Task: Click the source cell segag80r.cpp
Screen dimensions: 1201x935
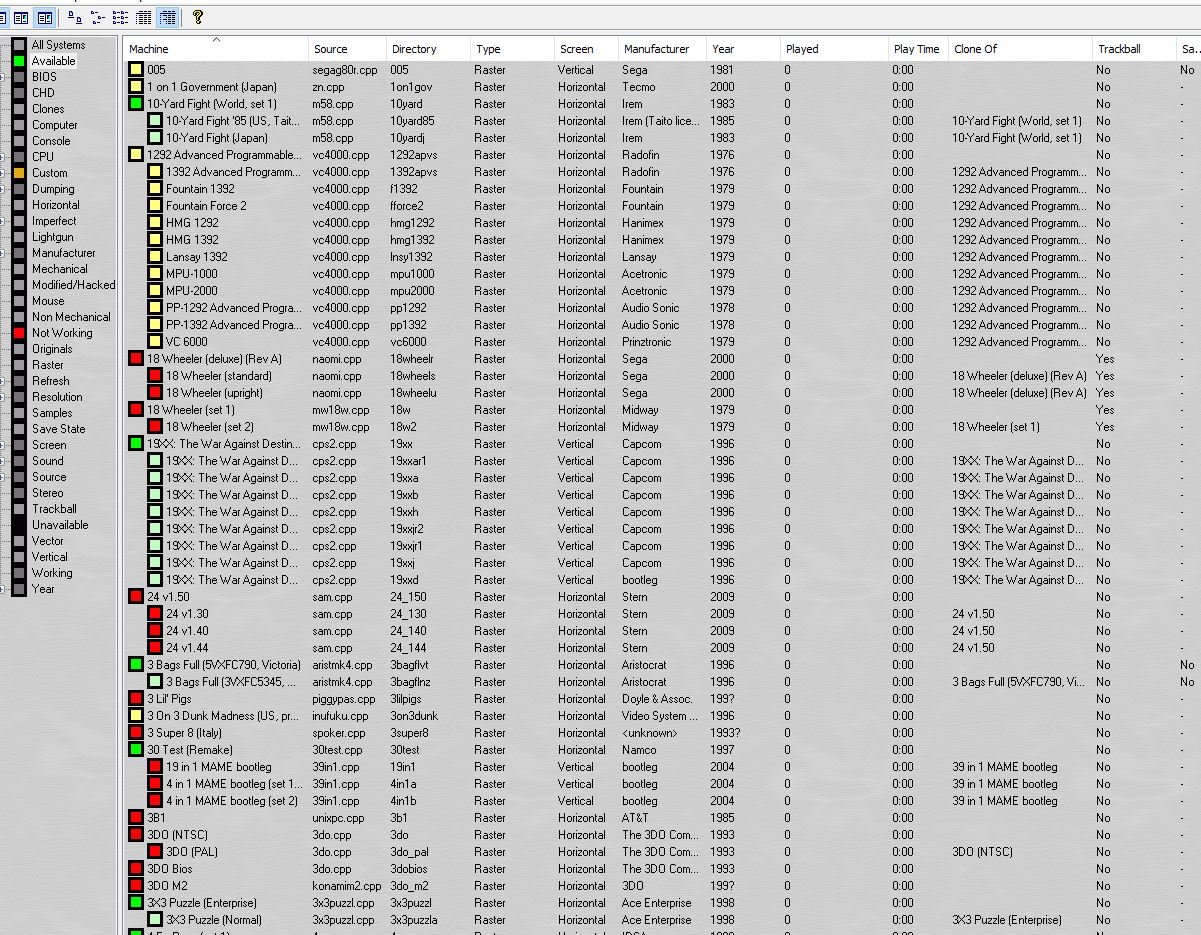Action: 345,70
